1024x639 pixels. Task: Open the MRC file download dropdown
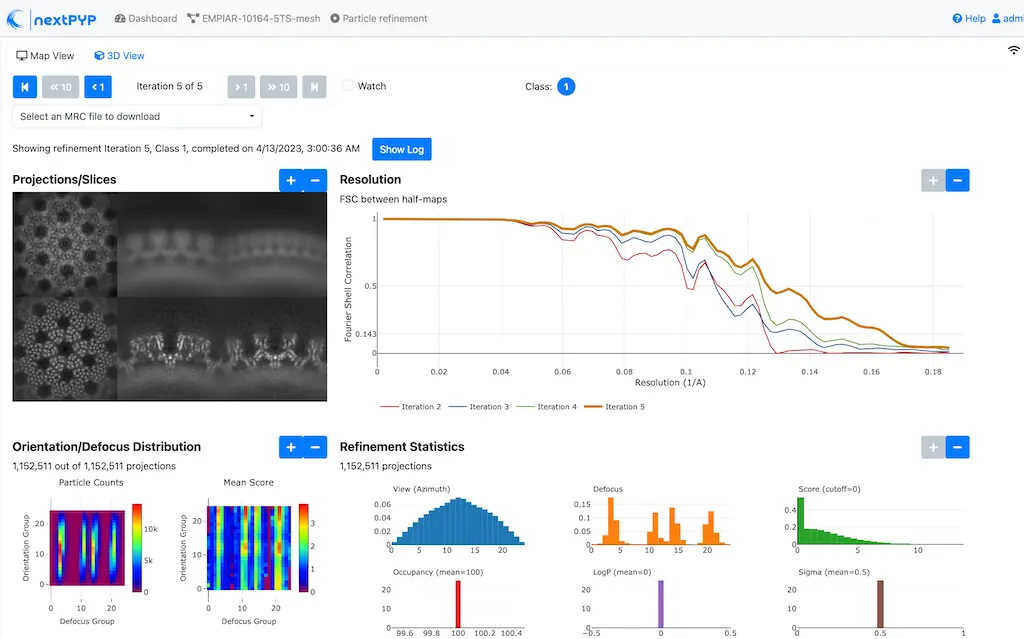137,117
